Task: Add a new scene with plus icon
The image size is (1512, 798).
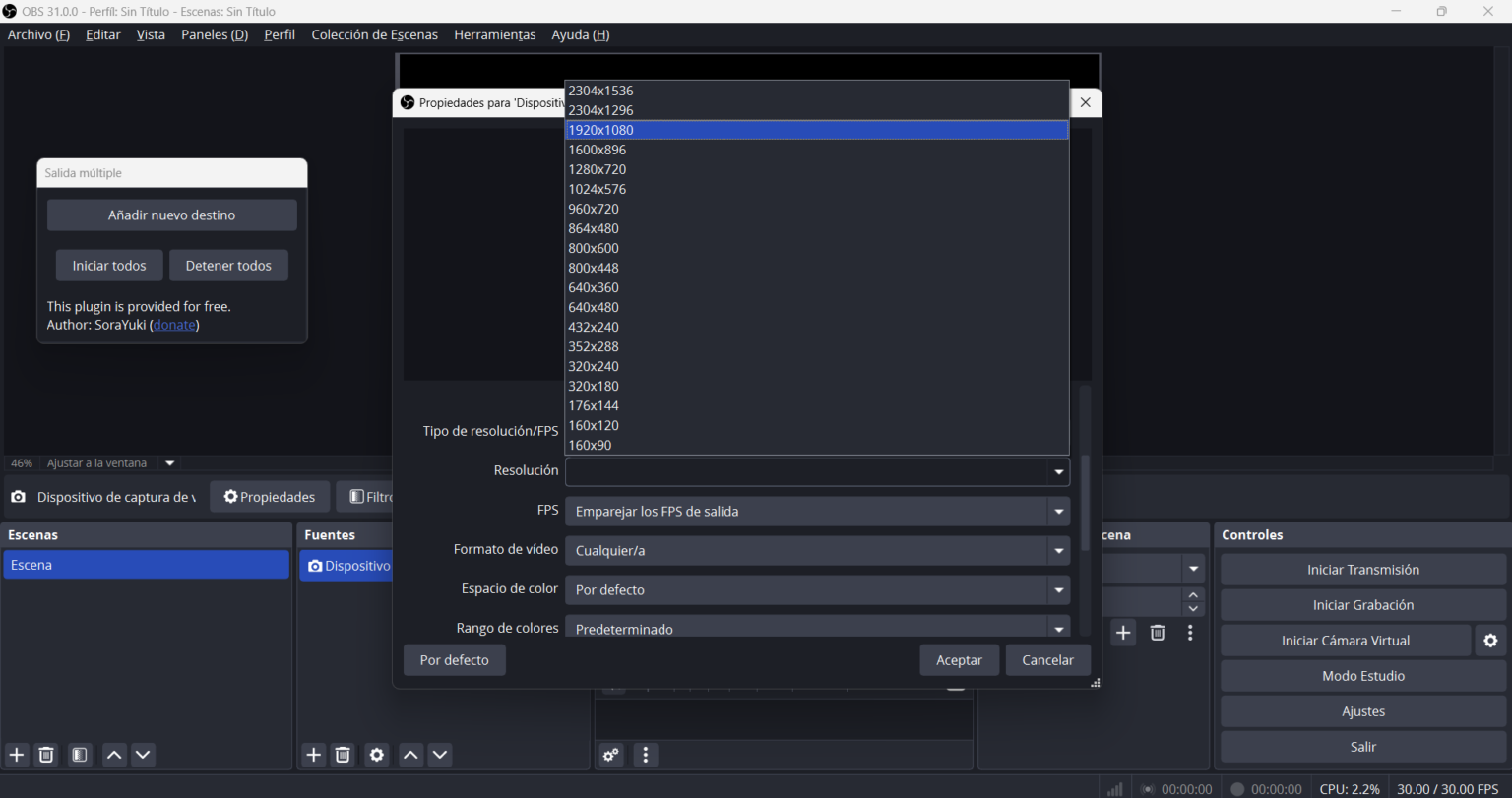Action: pyautogui.click(x=17, y=755)
